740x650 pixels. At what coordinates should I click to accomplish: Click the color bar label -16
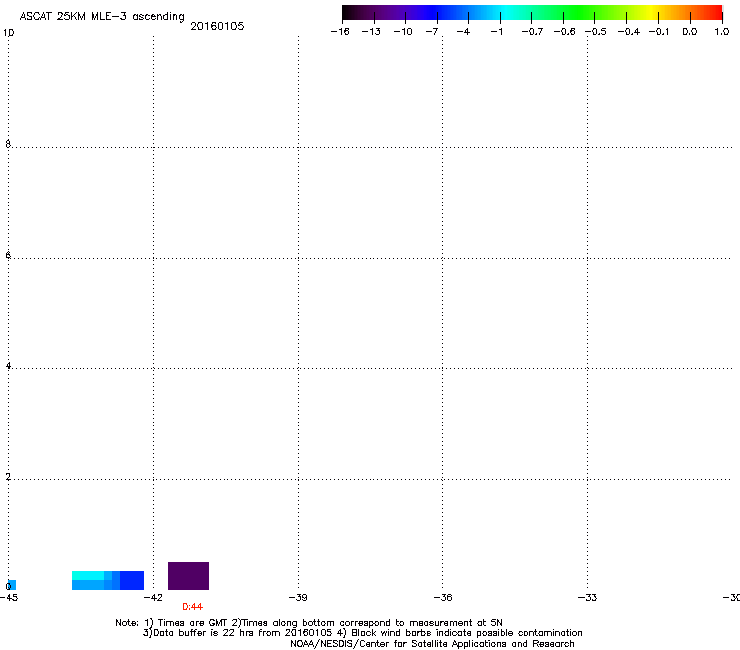tap(340, 32)
